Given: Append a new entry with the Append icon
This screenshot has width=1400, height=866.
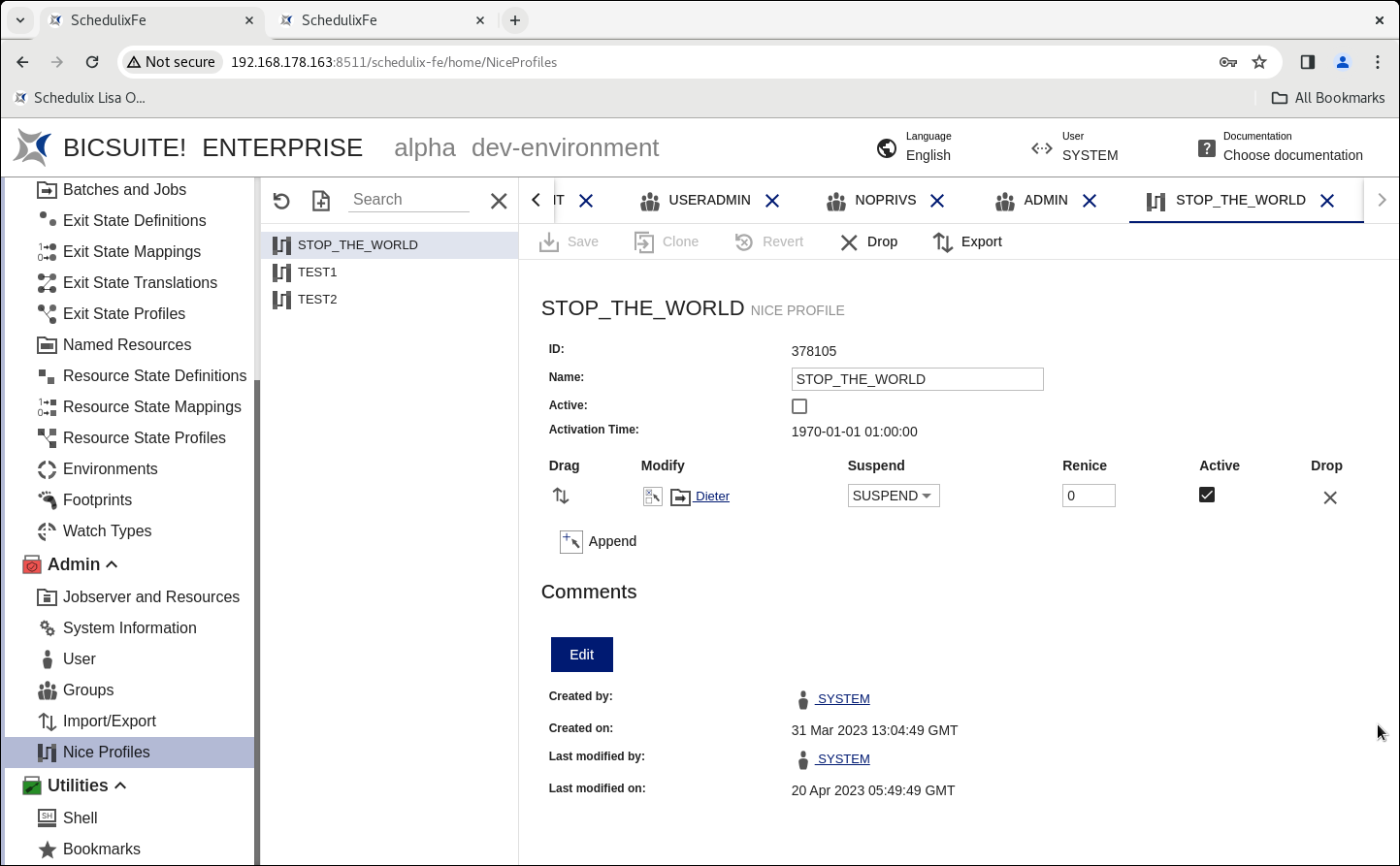Looking at the screenshot, I should tap(571, 541).
